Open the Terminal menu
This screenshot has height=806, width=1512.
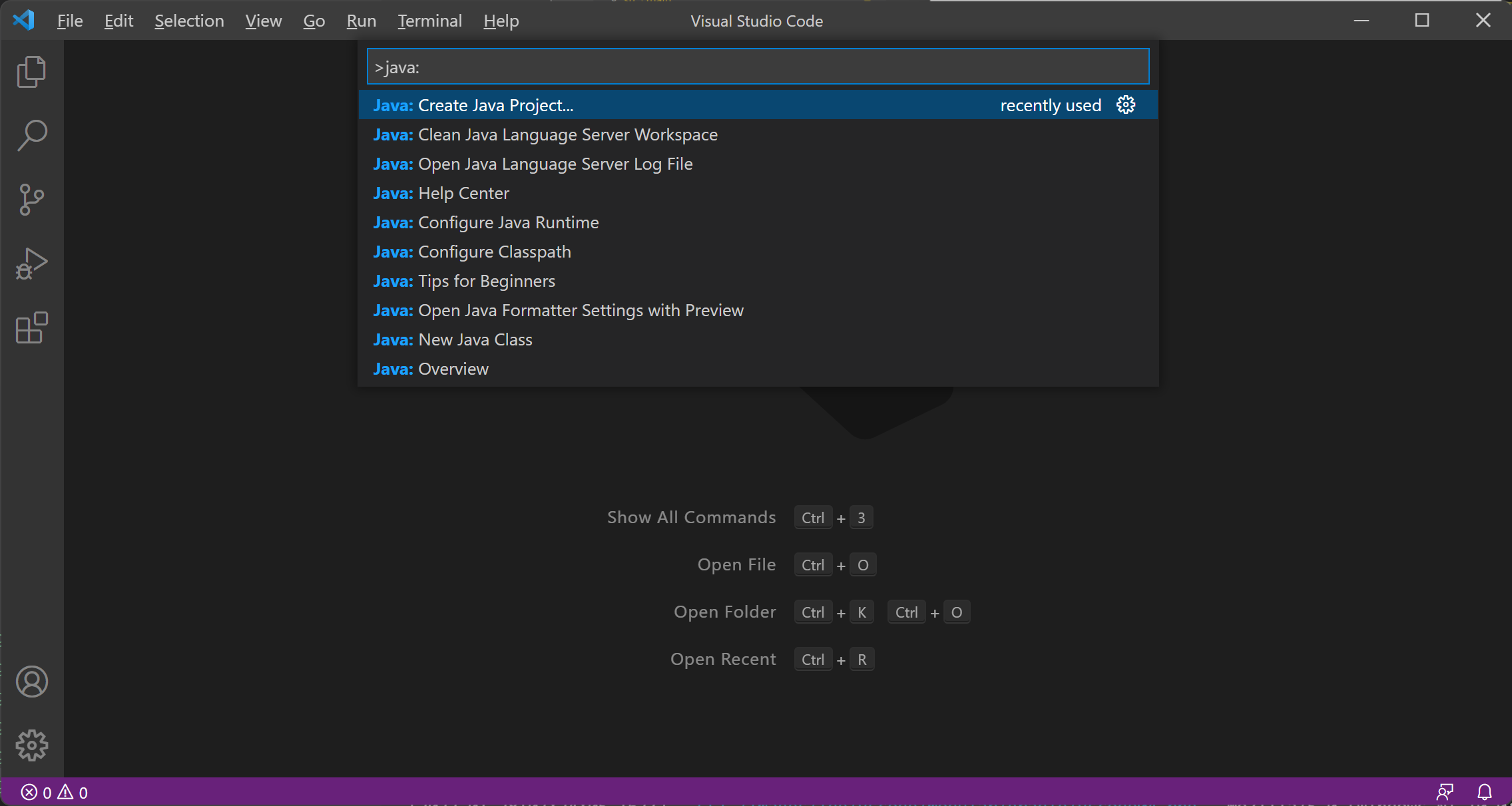pyautogui.click(x=429, y=21)
